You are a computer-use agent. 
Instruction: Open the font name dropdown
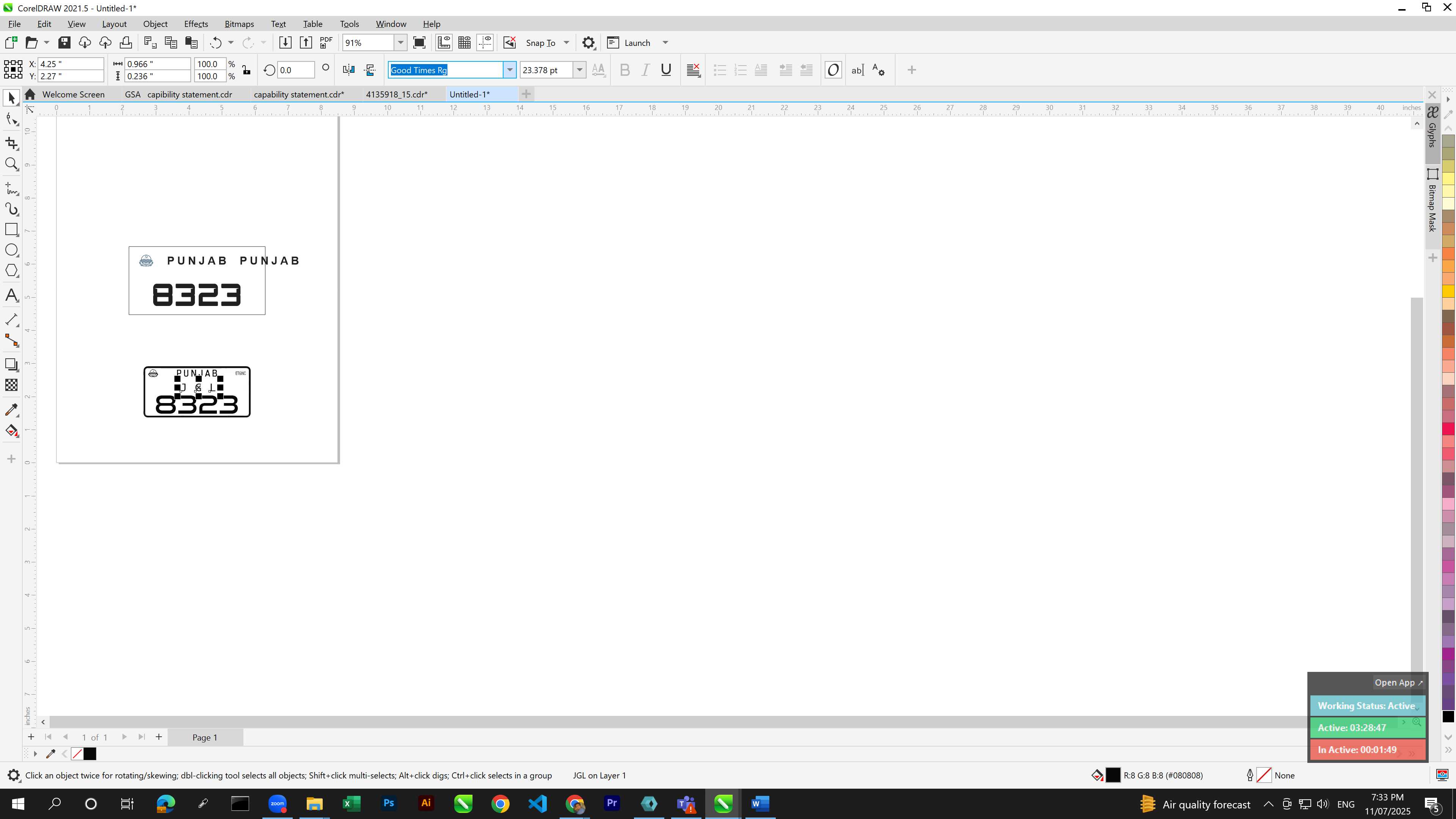[x=509, y=70]
